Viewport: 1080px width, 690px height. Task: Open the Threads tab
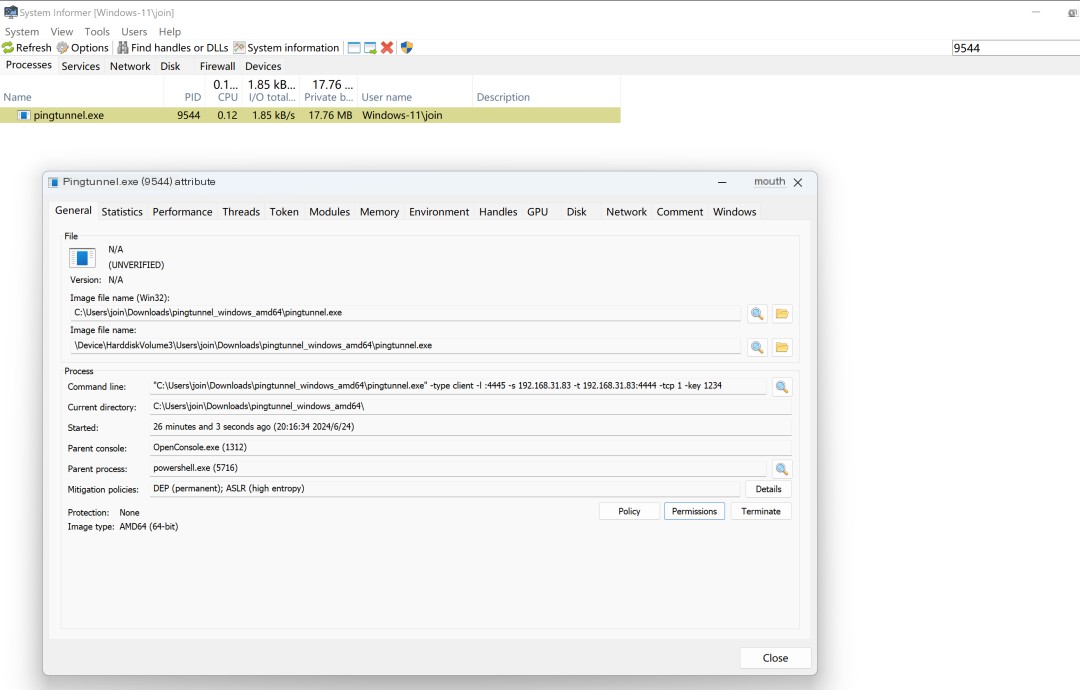click(x=241, y=212)
